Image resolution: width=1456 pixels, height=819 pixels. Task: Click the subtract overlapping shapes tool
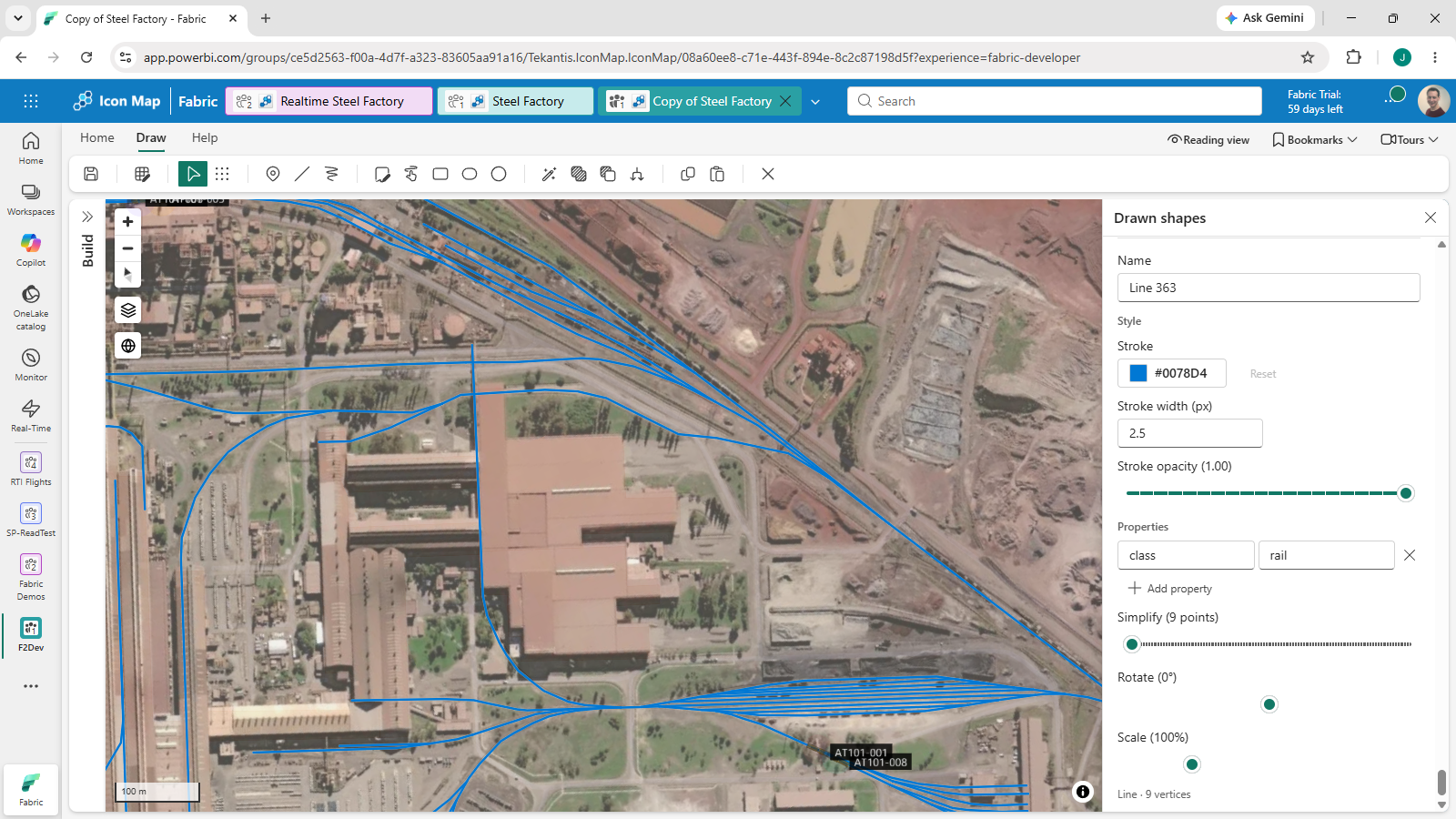pos(608,174)
